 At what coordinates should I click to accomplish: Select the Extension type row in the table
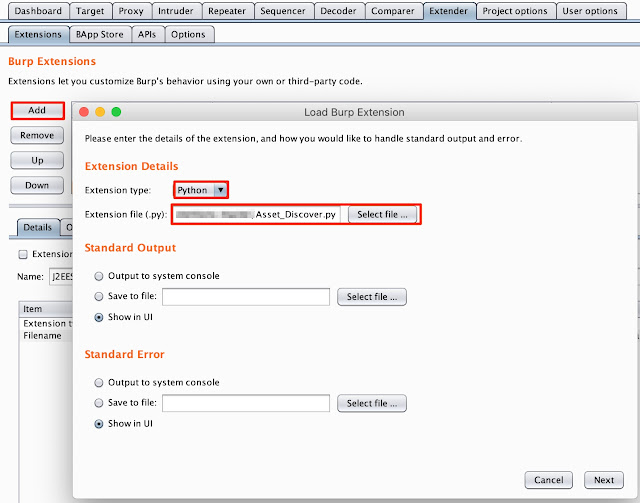[46, 323]
